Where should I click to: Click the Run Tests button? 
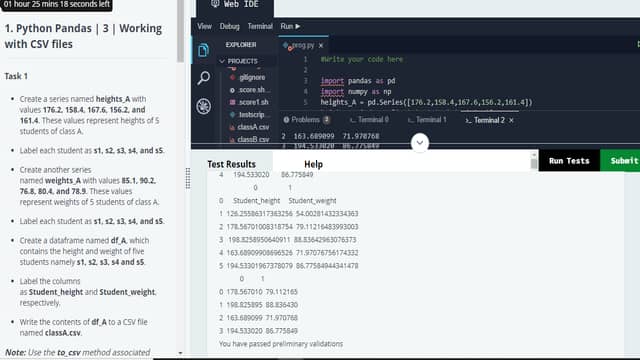(x=569, y=160)
